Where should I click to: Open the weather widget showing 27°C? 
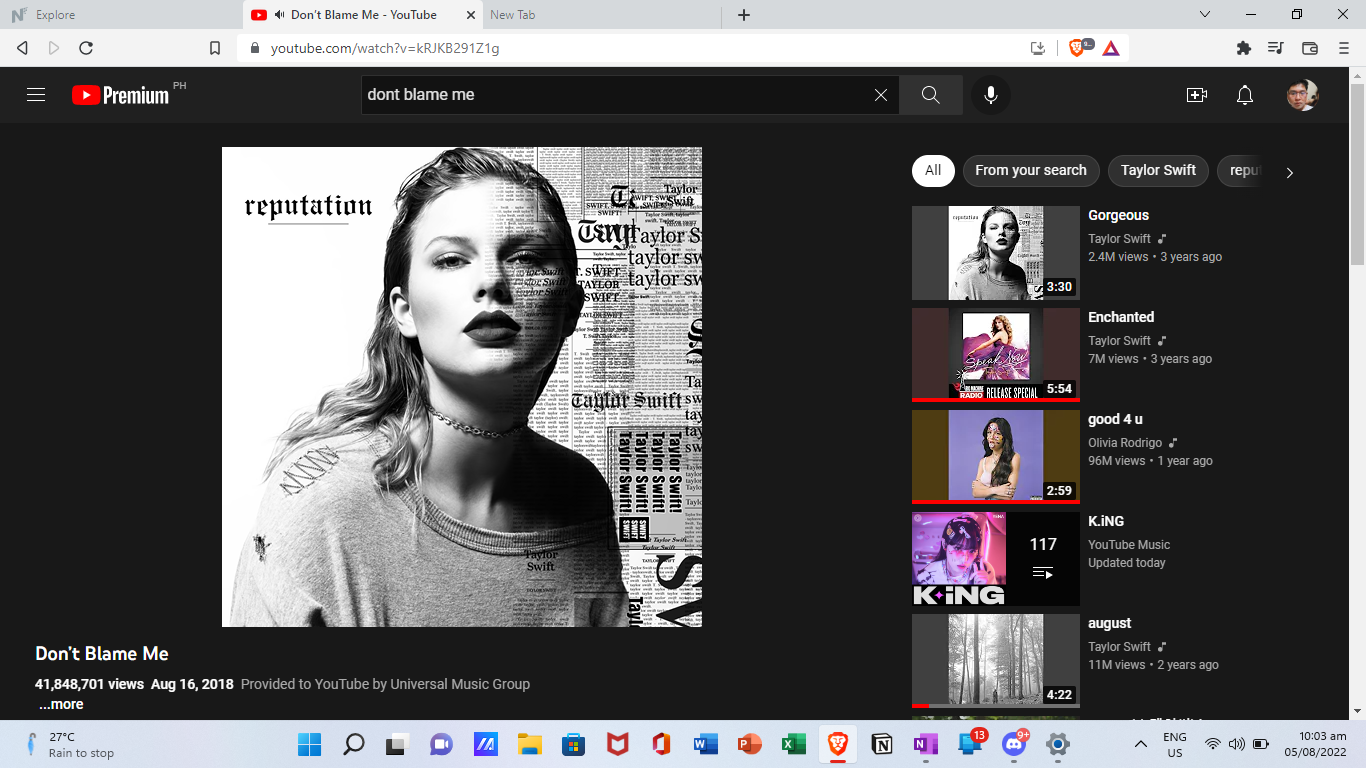pyautogui.click(x=70, y=744)
